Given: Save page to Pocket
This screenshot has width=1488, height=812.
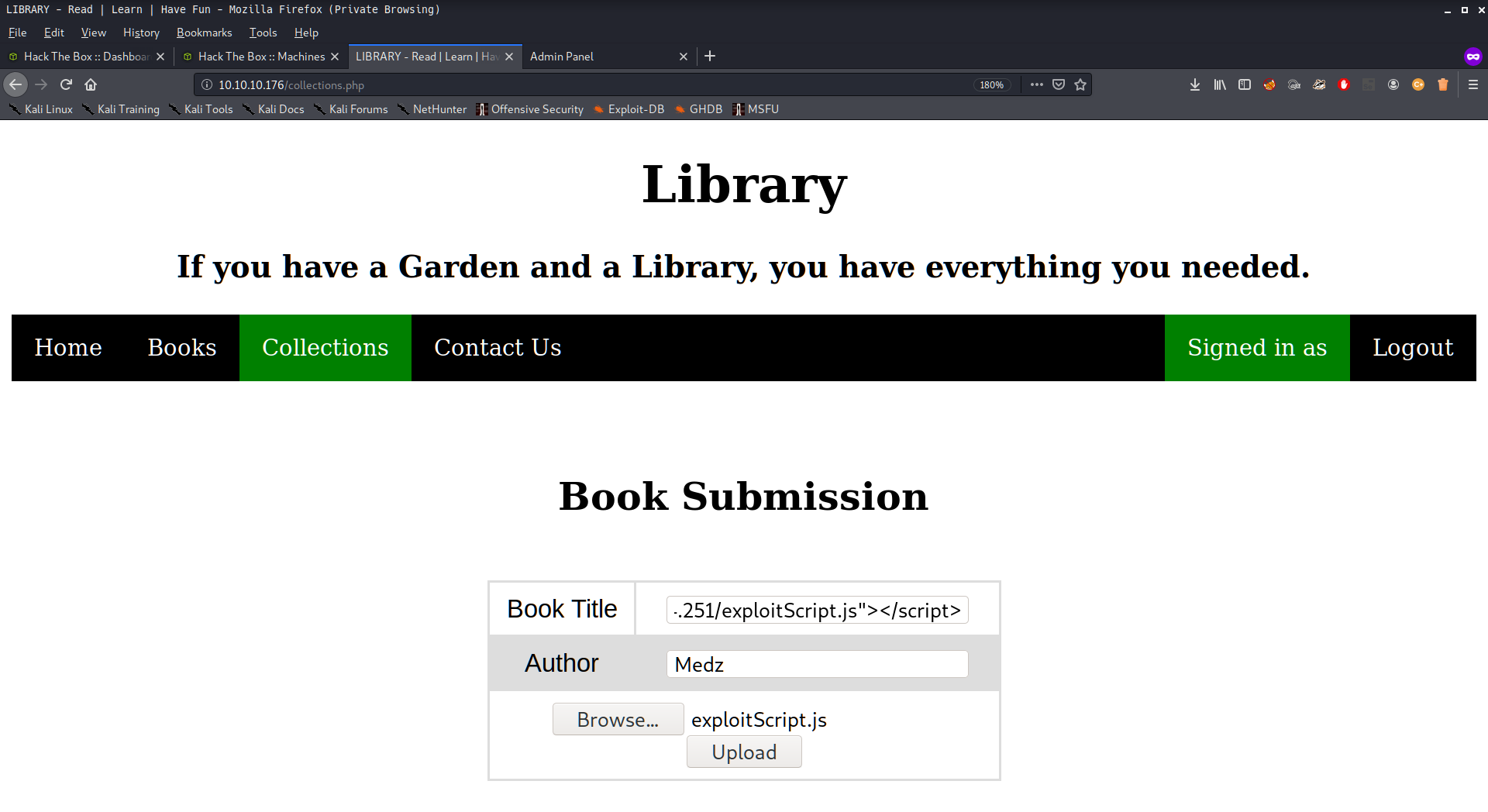Looking at the screenshot, I should tap(1059, 84).
